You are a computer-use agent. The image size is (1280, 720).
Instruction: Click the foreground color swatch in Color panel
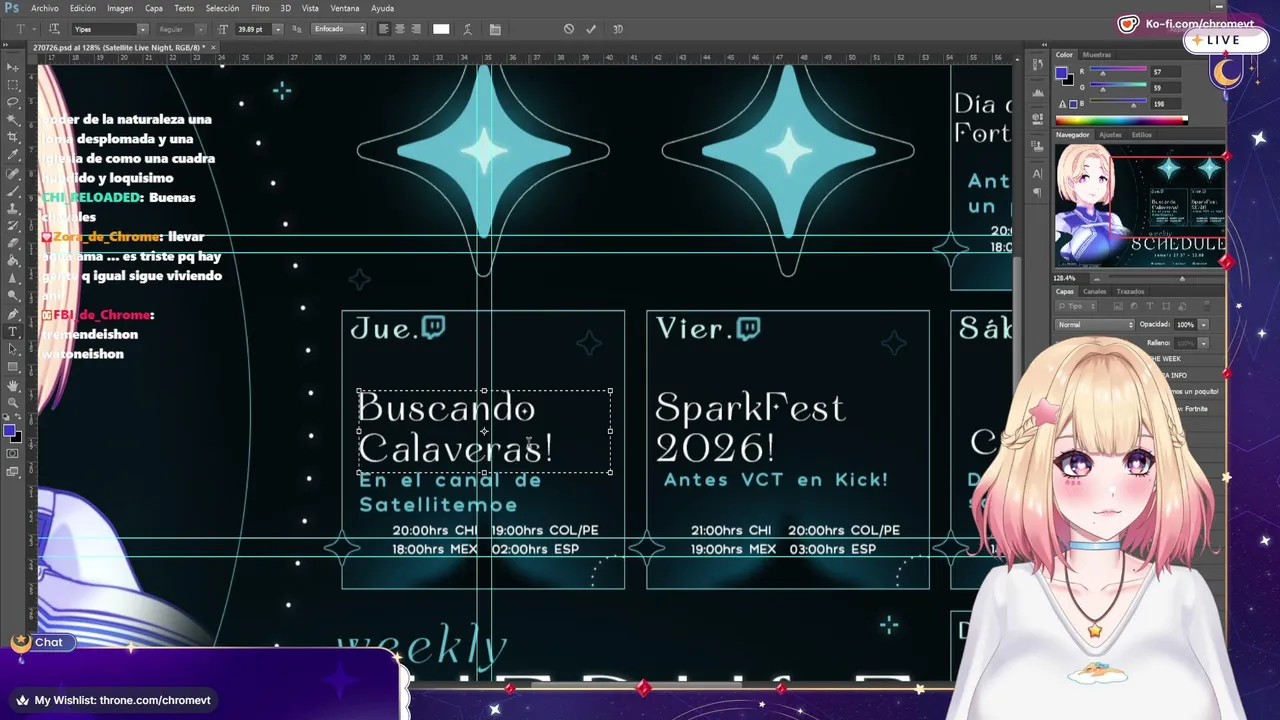[x=1061, y=73]
